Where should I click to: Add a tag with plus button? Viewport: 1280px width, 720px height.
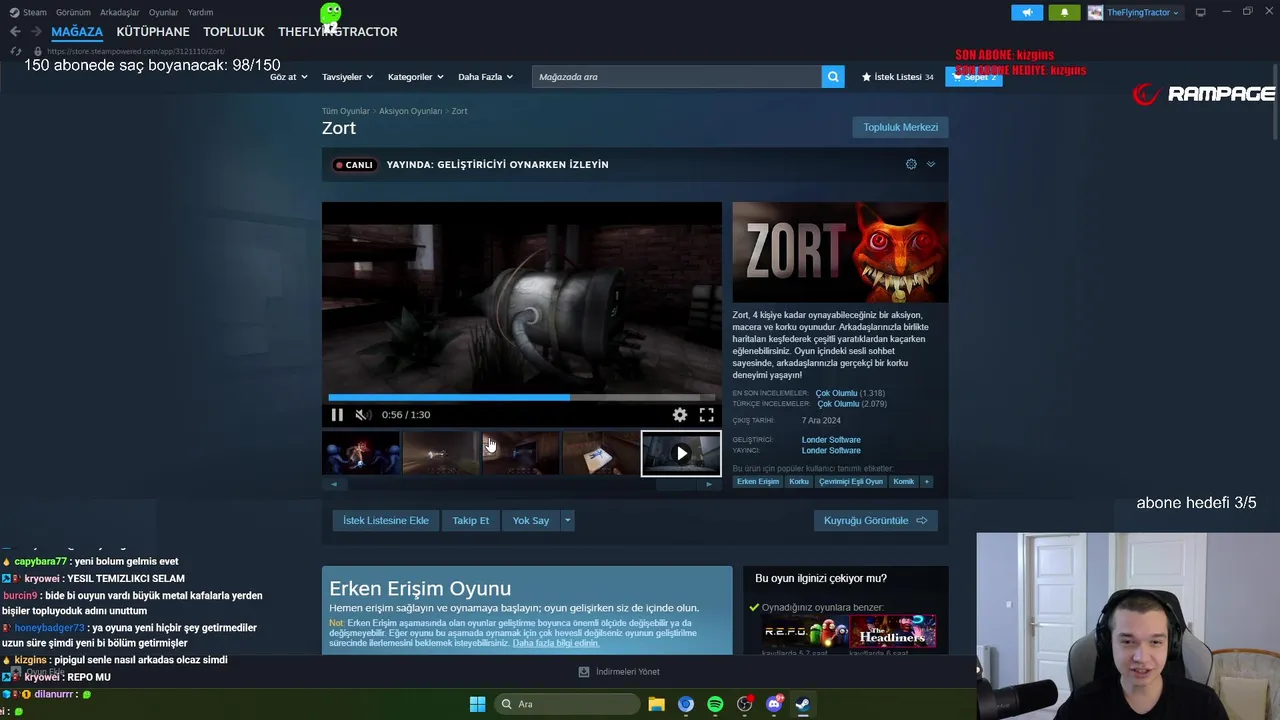tap(927, 481)
